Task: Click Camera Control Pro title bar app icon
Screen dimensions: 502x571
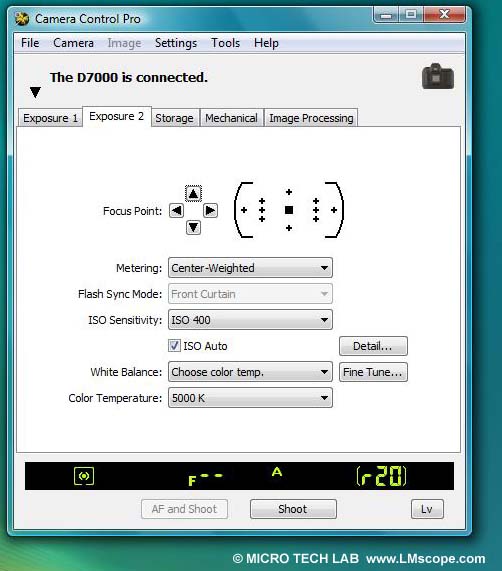Action: (22, 18)
